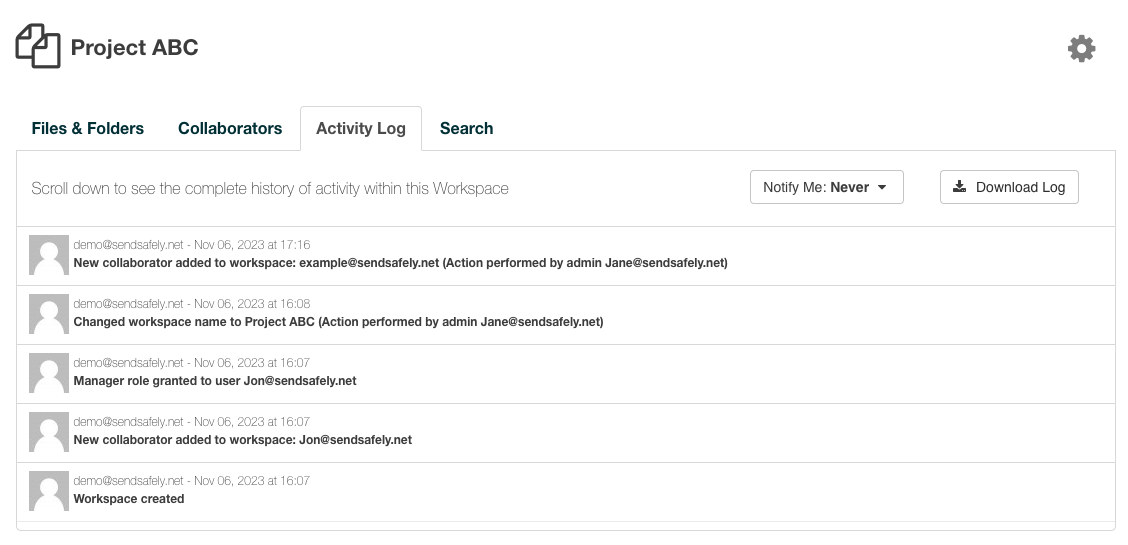Click the caret arrow on Notify Me

coord(882,188)
